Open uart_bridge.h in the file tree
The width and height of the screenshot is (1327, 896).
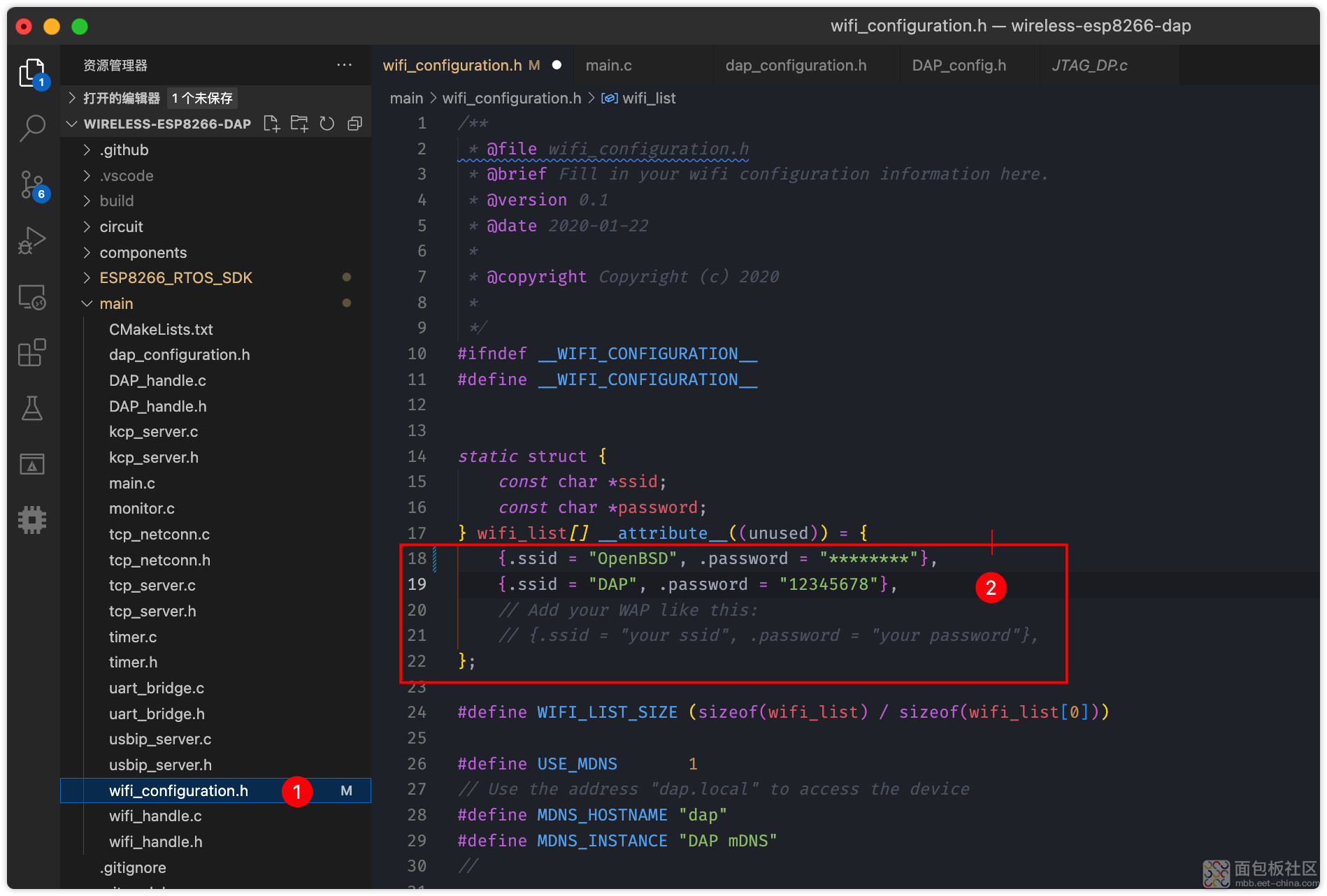[x=157, y=714]
